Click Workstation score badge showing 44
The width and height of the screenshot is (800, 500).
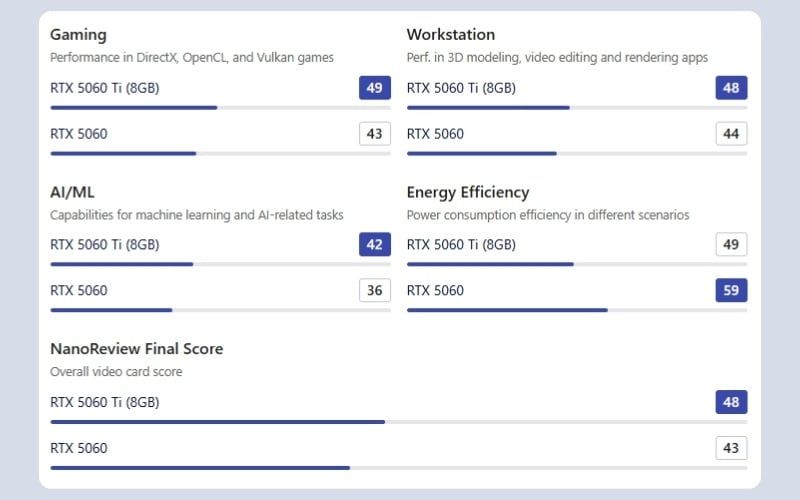click(x=731, y=134)
